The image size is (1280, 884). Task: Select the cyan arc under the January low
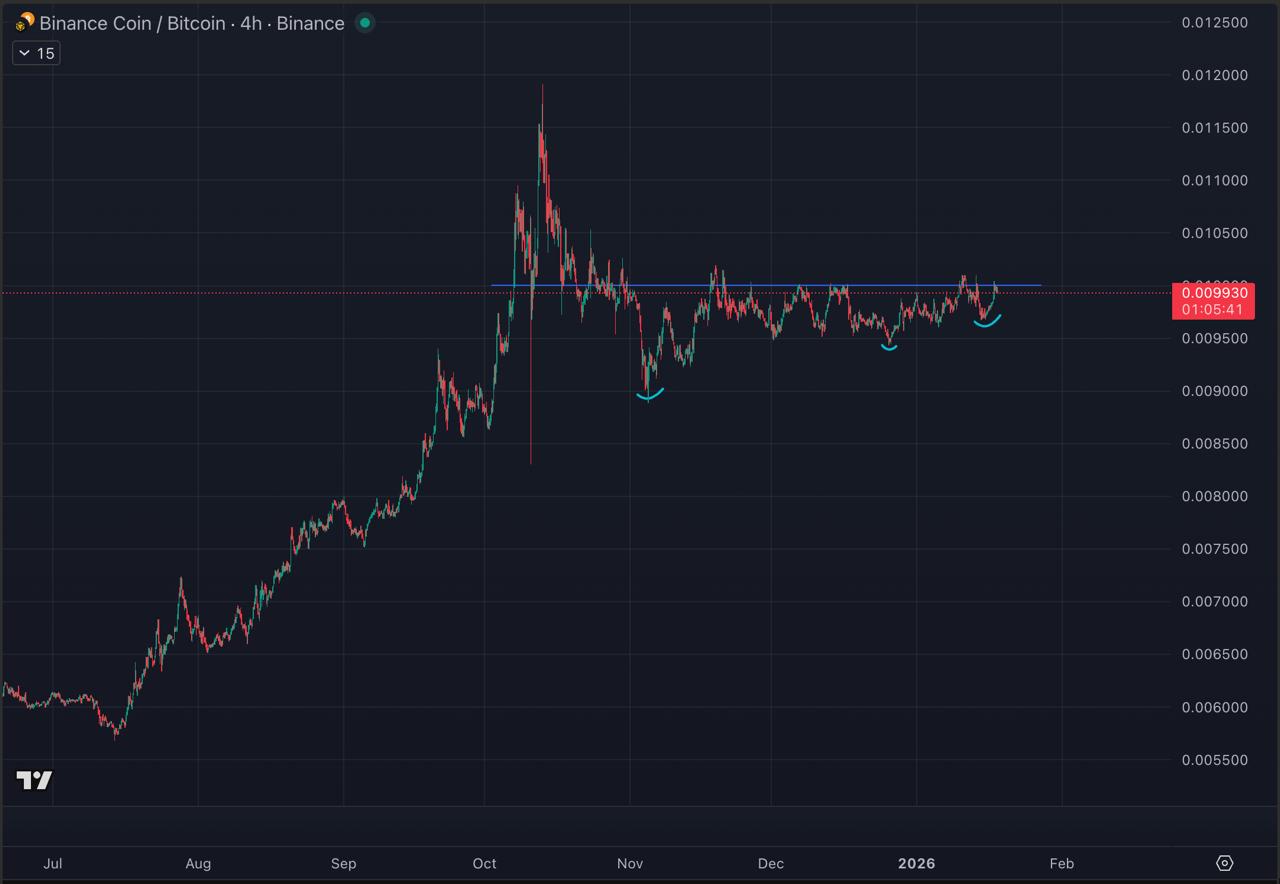987,322
